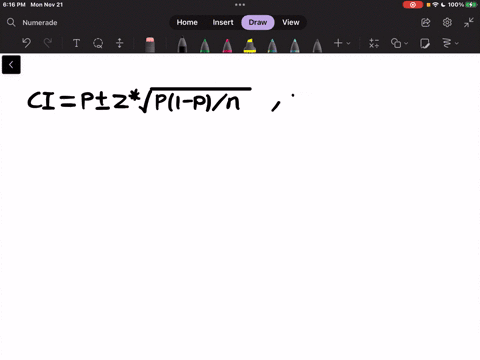Choose the green pen
Screen dimensions: 480x360
[x=205, y=45]
